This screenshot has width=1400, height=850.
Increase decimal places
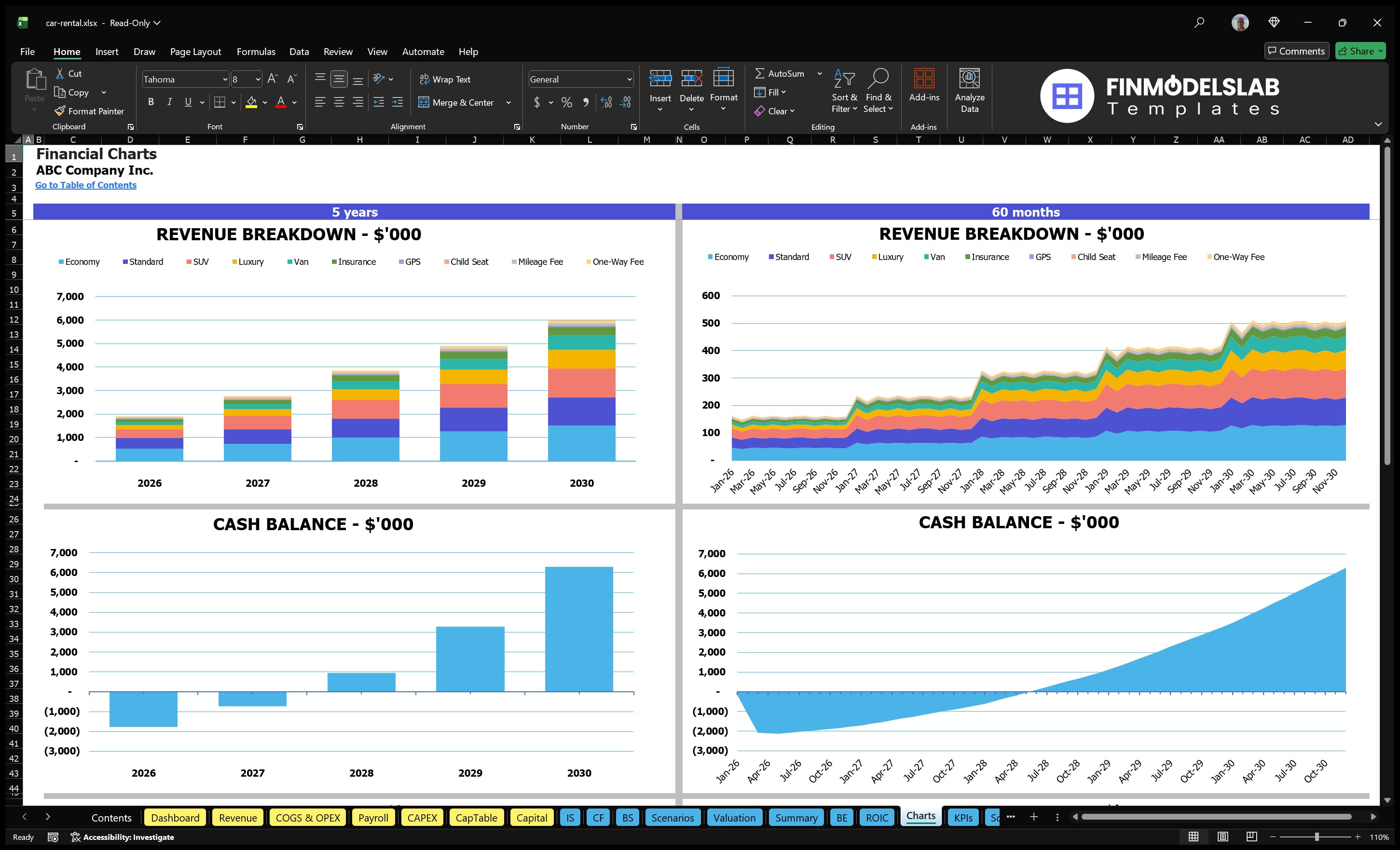(x=605, y=103)
